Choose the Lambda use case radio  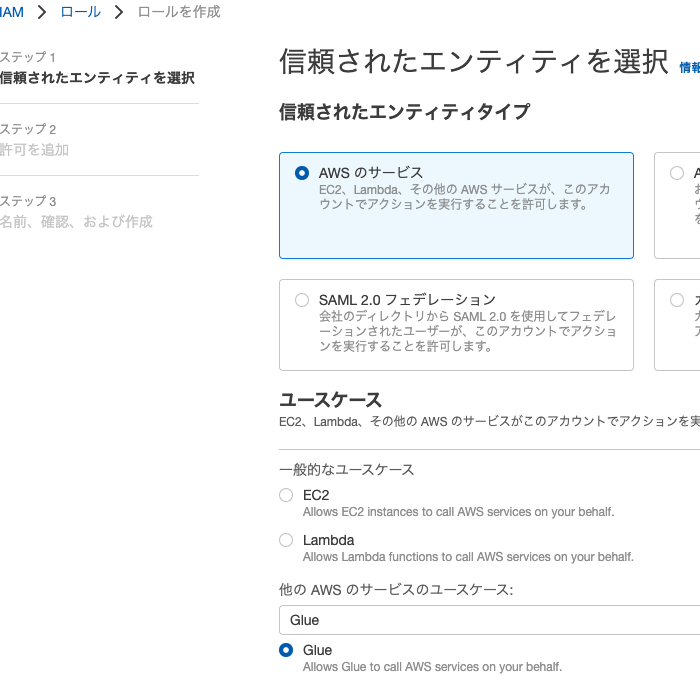coord(286,540)
